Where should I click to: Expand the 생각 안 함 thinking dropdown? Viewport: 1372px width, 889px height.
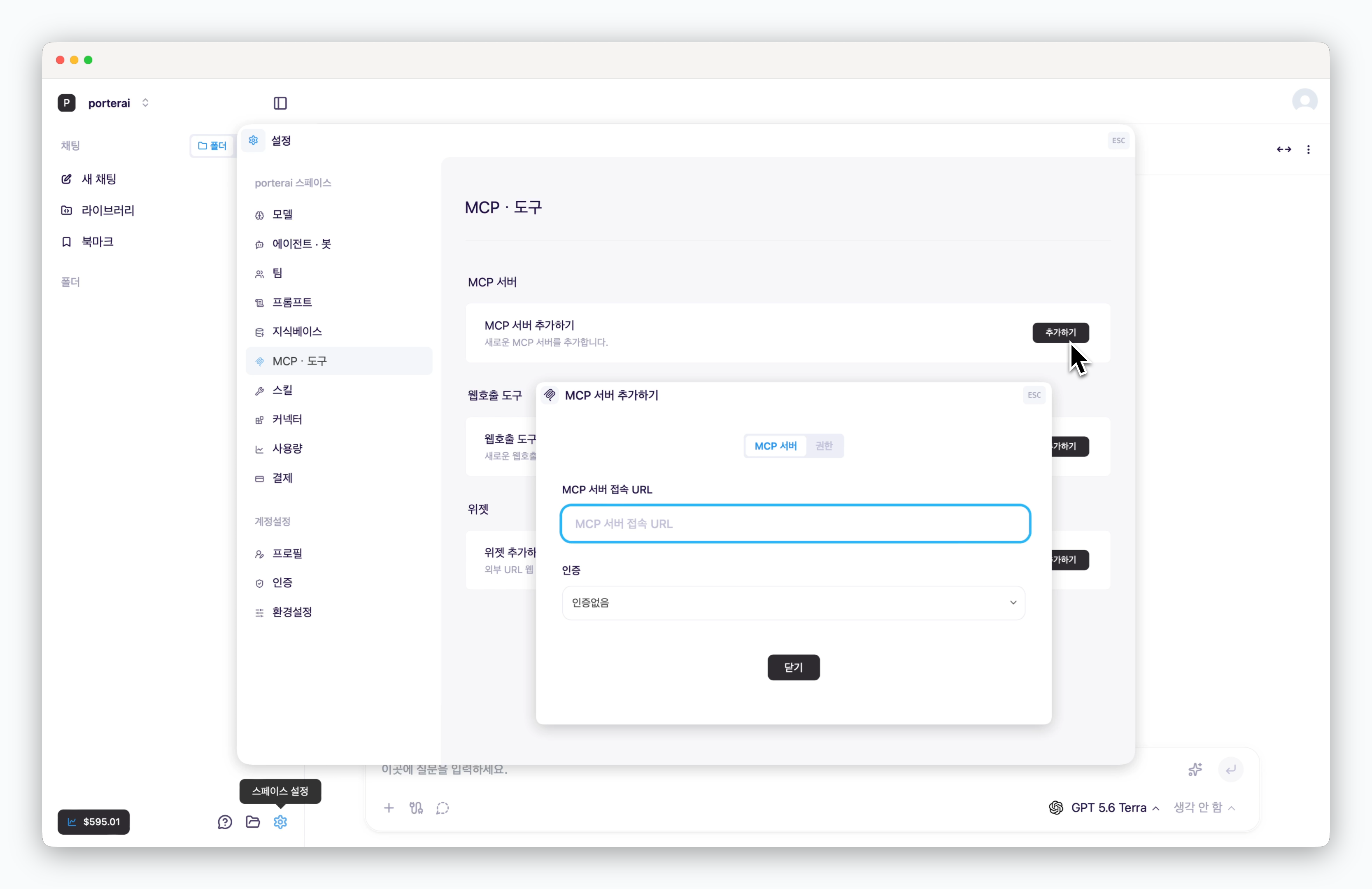click(1204, 808)
